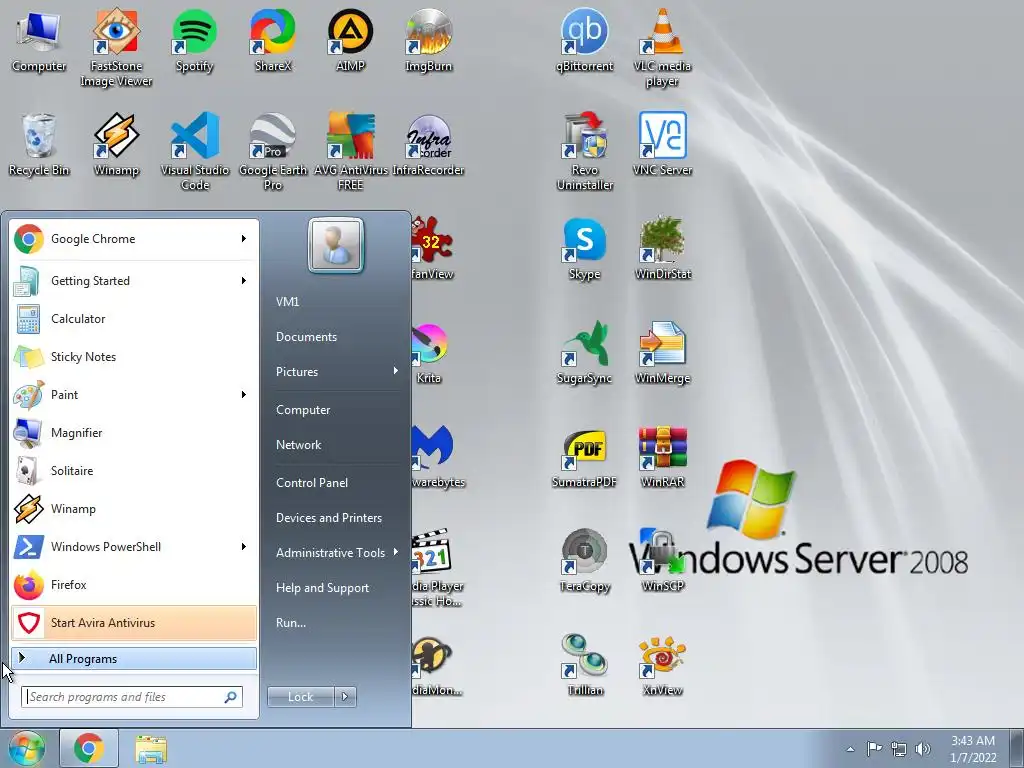The height and width of the screenshot is (768, 1024).
Task: Expand Windows PowerShell submenu arrow
Action: 244,547
